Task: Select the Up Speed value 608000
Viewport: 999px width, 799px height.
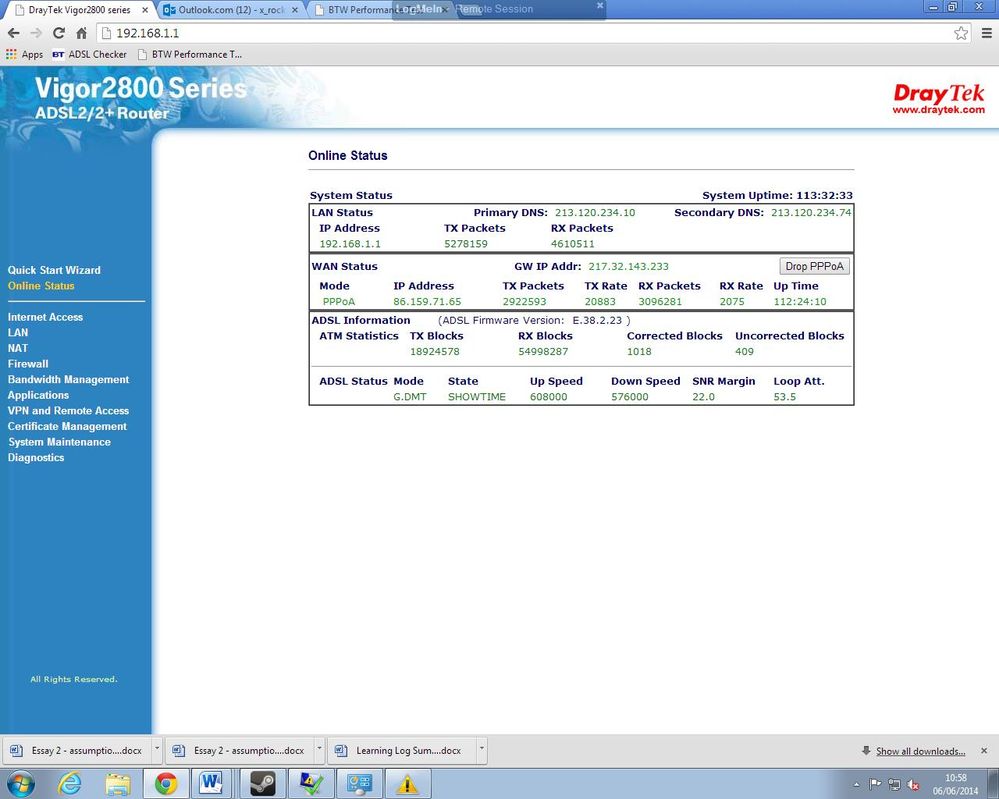Action: coord(549,397)
